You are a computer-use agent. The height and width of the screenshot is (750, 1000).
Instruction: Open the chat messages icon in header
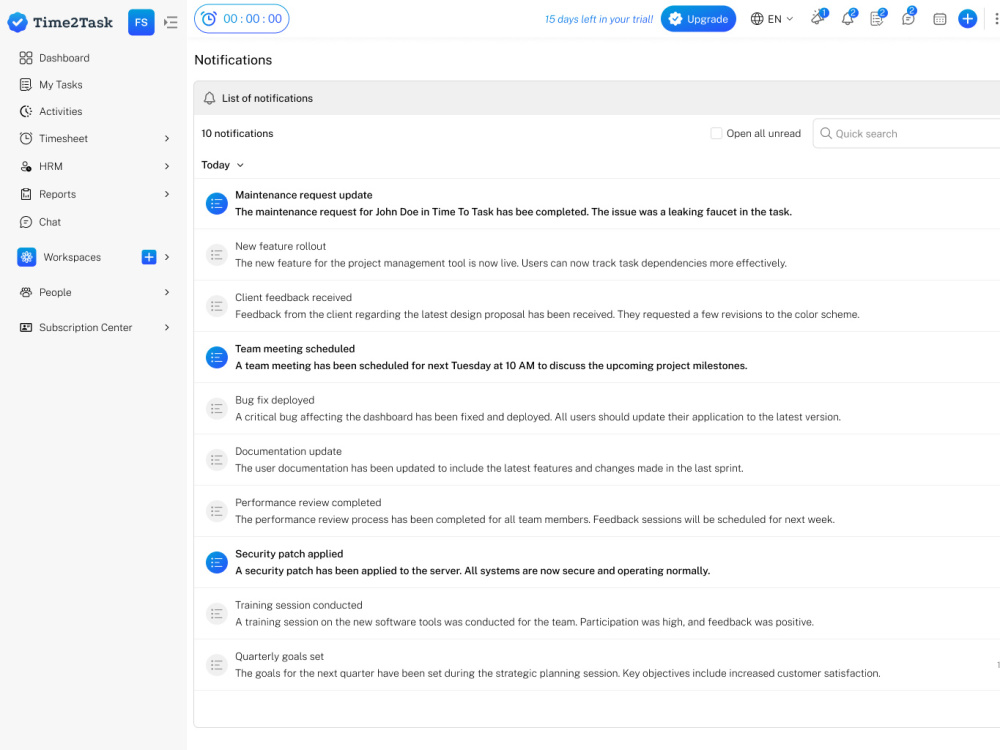(908, 18)
